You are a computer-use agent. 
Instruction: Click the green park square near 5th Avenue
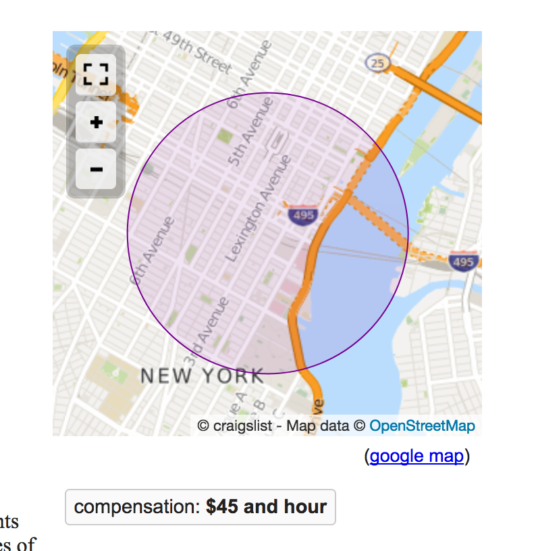[x=225, y=135]
